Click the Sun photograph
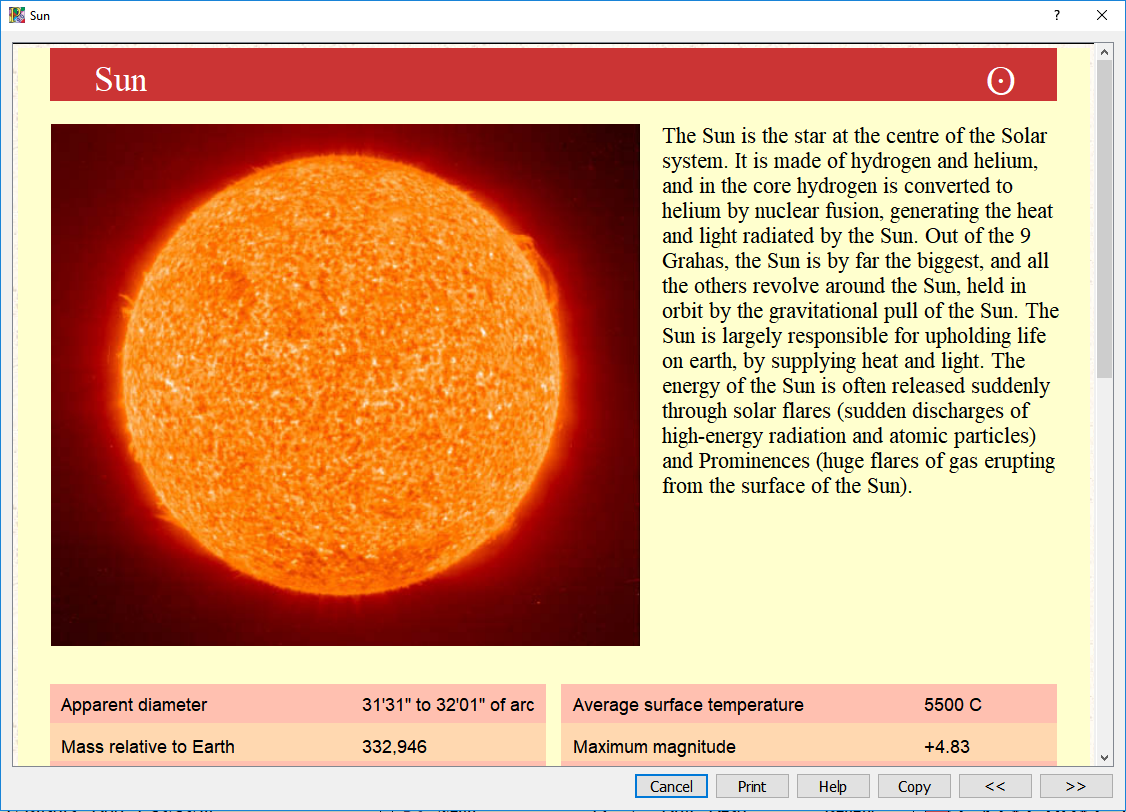Image resolution: width=1126 pixels, height=812 pixels. pyautogui.click(x=345, y=385)
